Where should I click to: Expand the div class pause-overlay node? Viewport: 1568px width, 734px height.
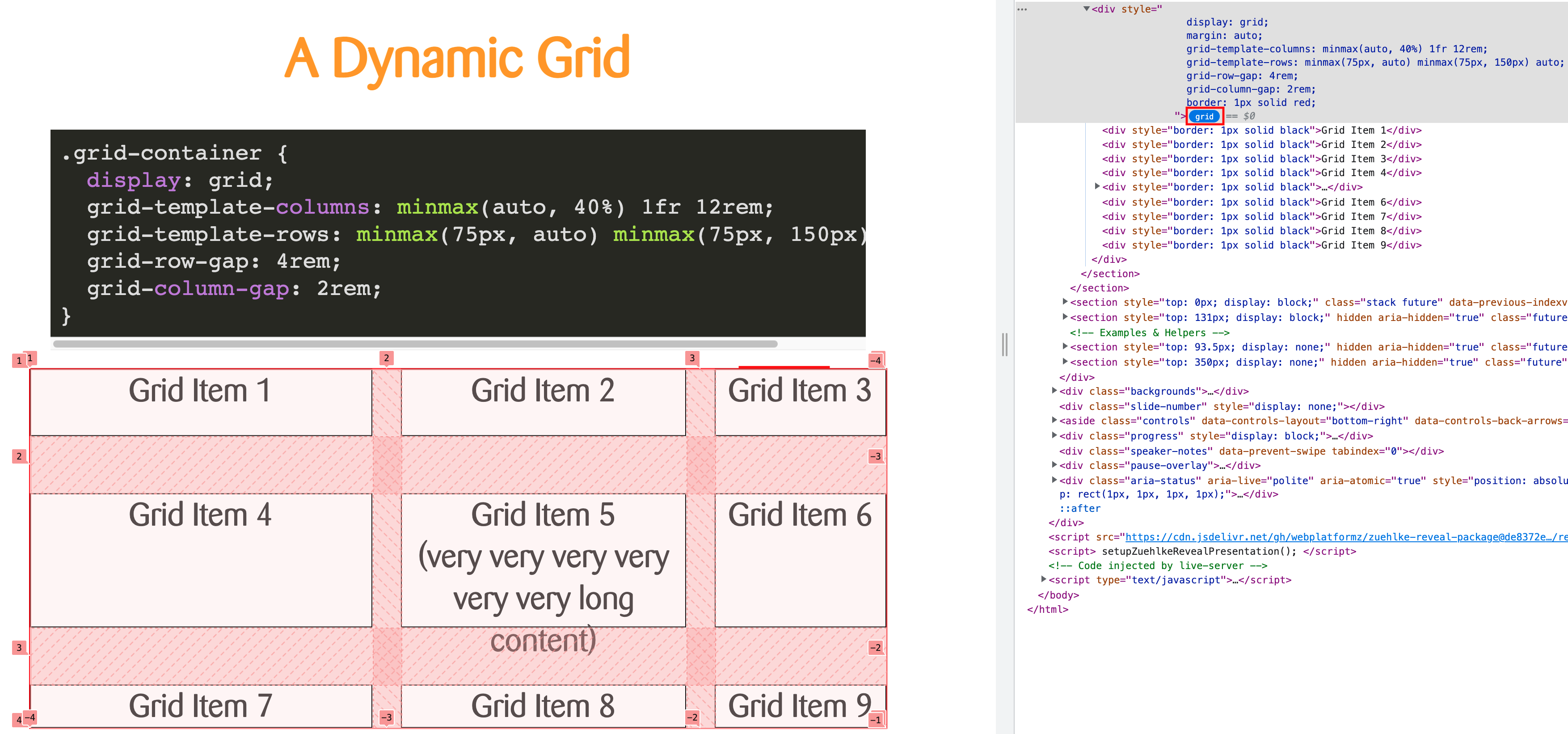[1054, 465]
